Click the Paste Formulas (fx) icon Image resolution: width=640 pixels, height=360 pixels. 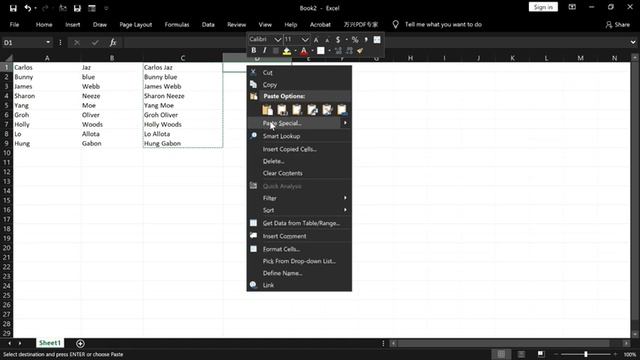[297, 110]
